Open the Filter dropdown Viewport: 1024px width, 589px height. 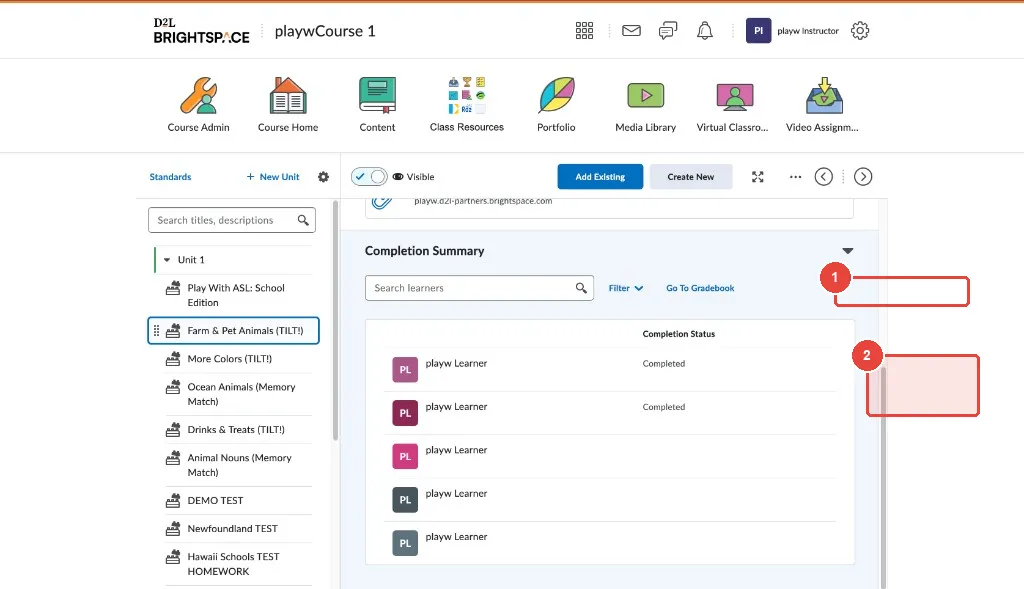tap(626, 288)
